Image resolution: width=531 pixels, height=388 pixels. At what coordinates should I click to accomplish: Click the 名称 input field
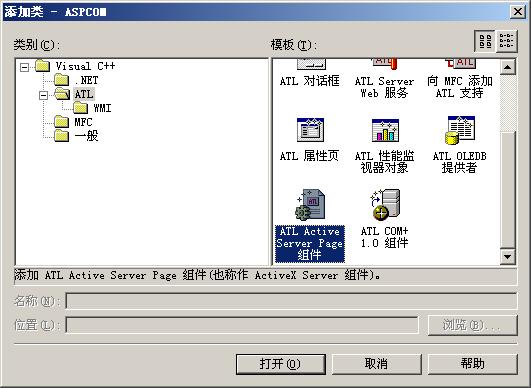[x=291, y=301]
